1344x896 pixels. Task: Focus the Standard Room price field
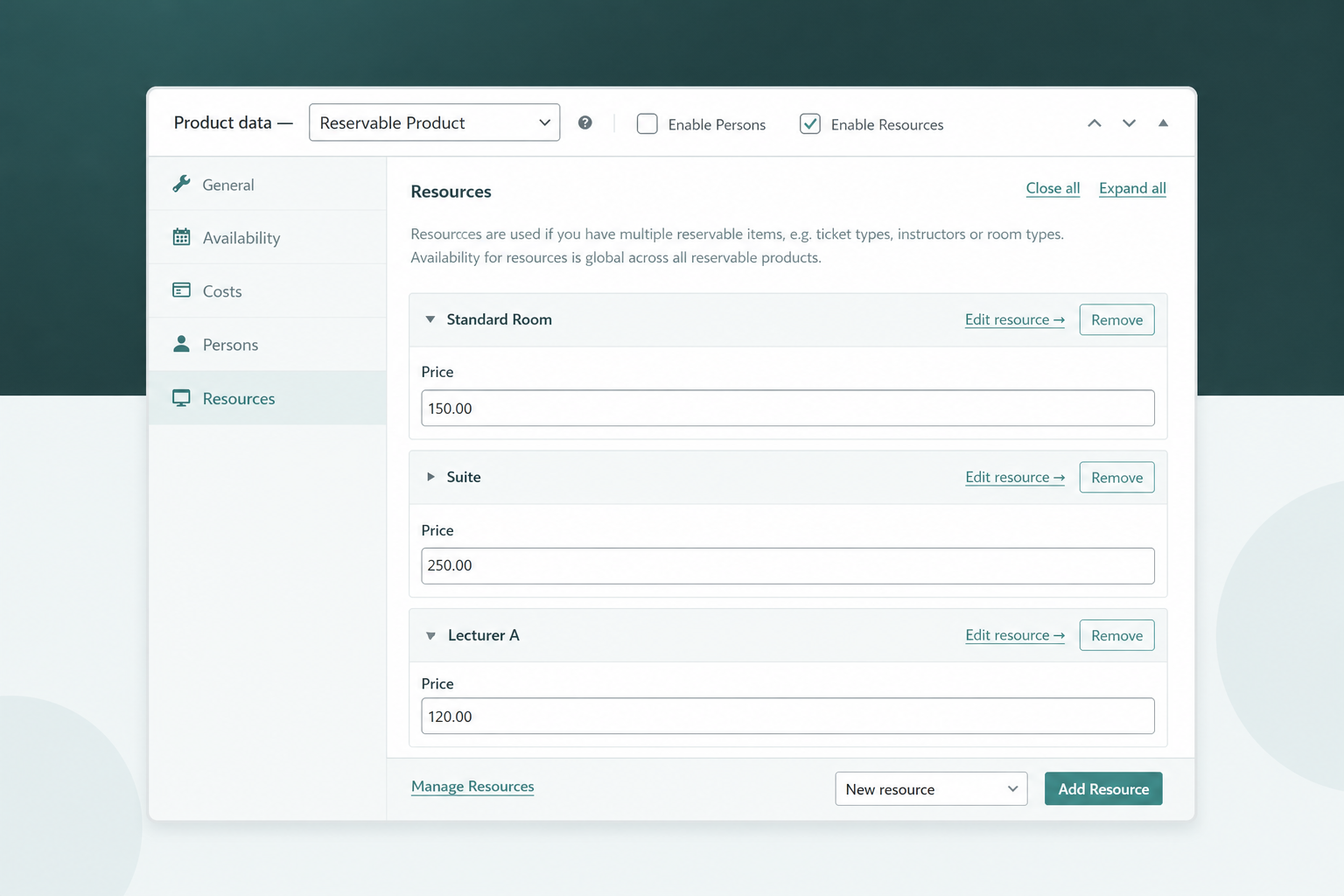point(787,408)
